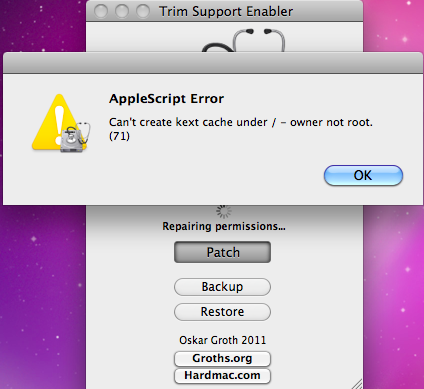Select the AppleScript Error heading

point(166,99)
